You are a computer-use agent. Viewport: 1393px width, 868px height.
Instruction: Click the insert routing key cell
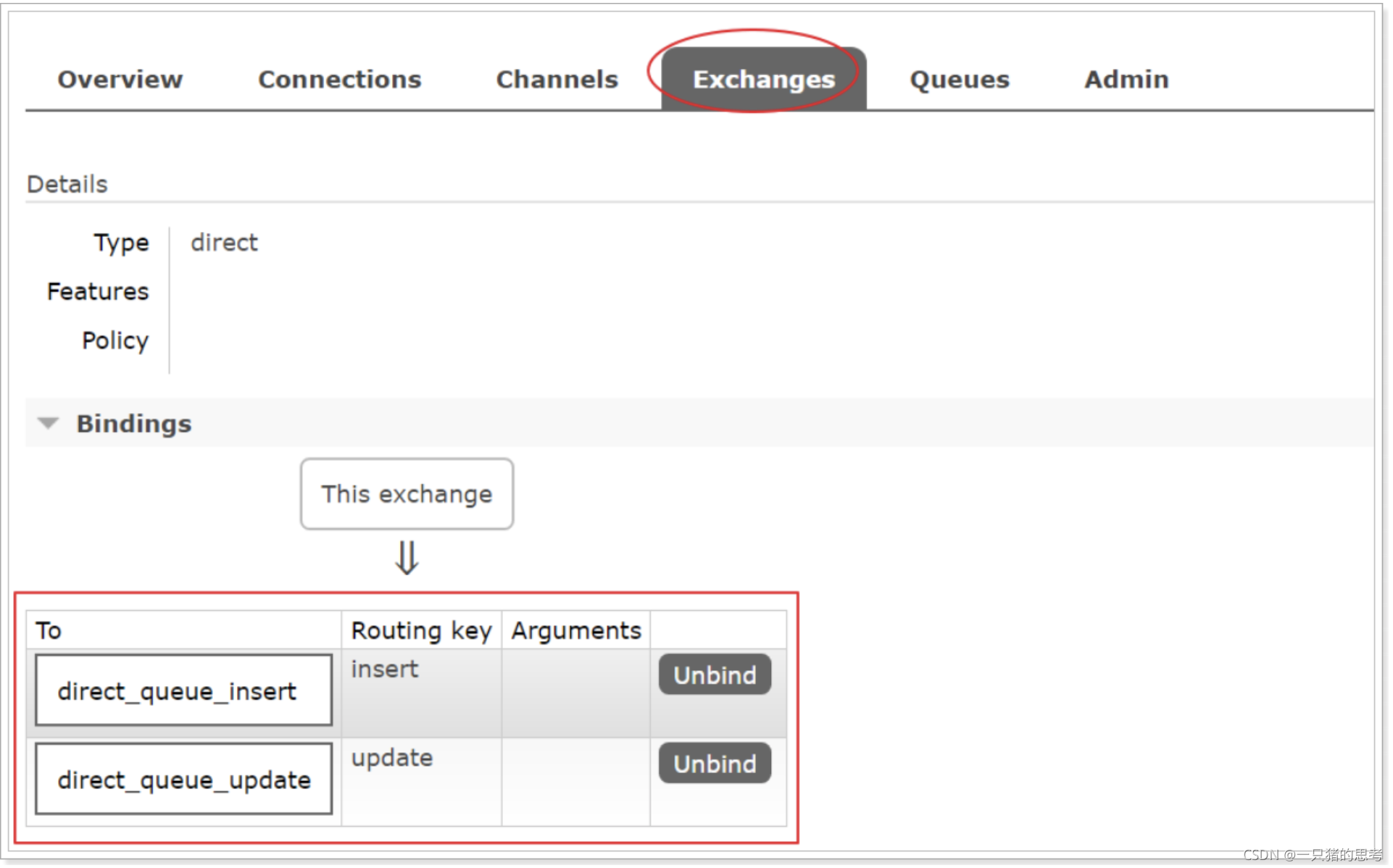(x=385, y=669)
